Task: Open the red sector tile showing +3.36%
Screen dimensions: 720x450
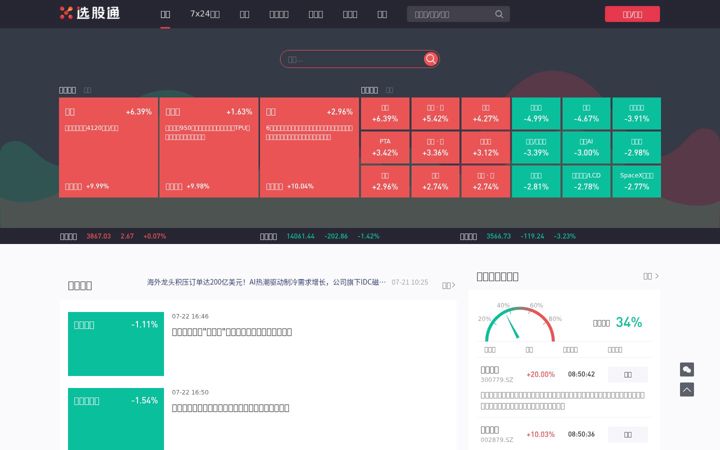Action: coord(435,147)
